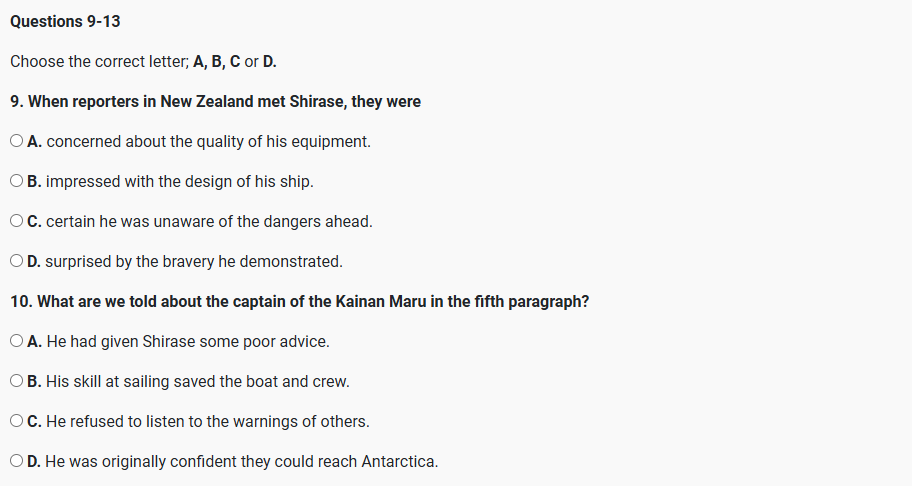Click answer text "He was originally confident"
The width and height of the screenshot is (912, 486).
tap(242, 462)
